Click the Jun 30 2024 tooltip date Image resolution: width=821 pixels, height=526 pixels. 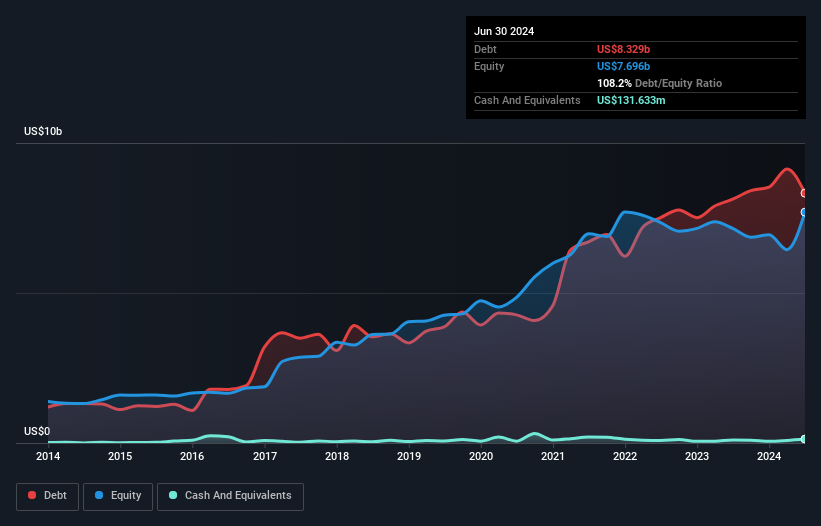504,31
